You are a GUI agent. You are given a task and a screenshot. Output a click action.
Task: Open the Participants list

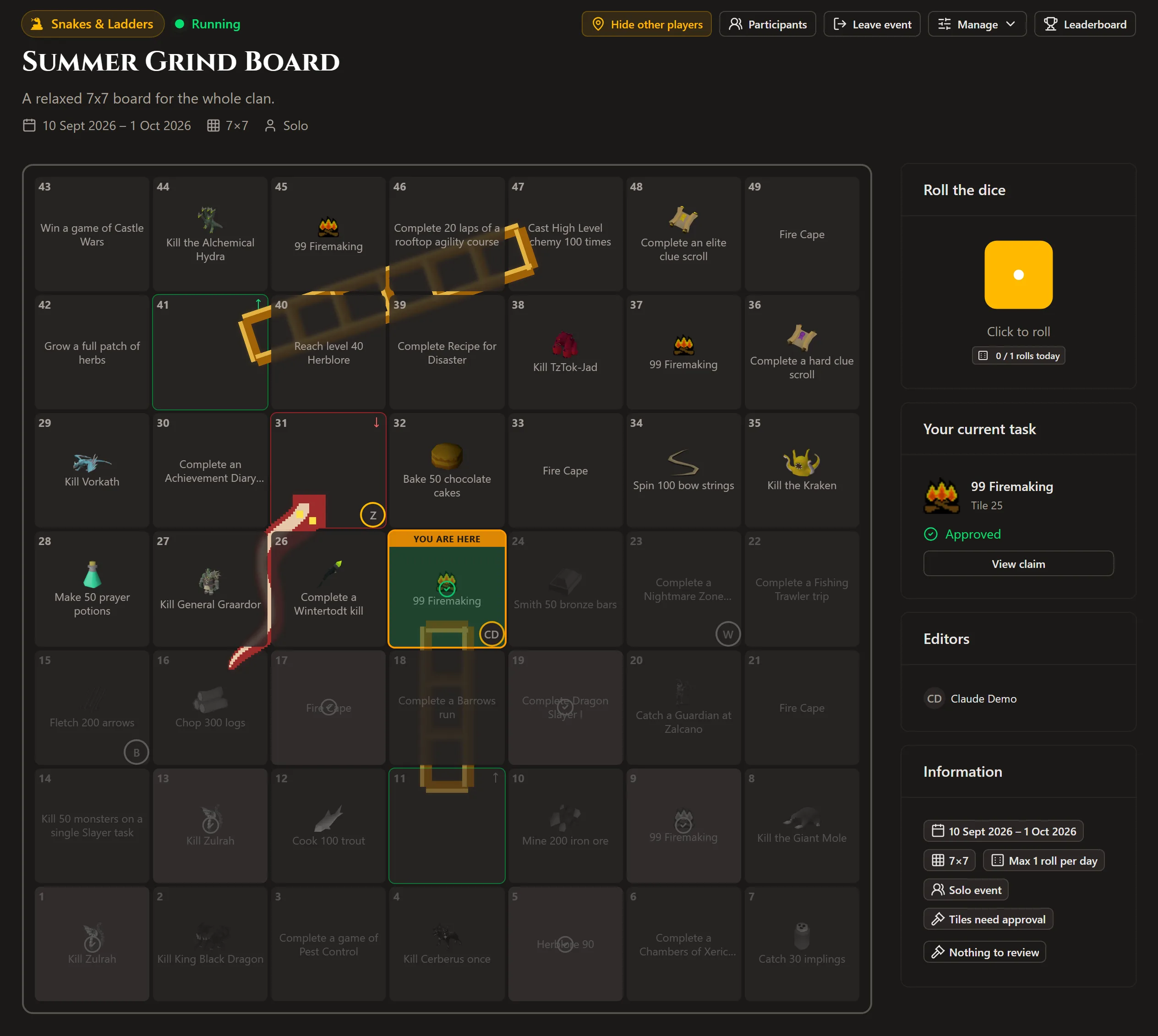click(767, 24)
